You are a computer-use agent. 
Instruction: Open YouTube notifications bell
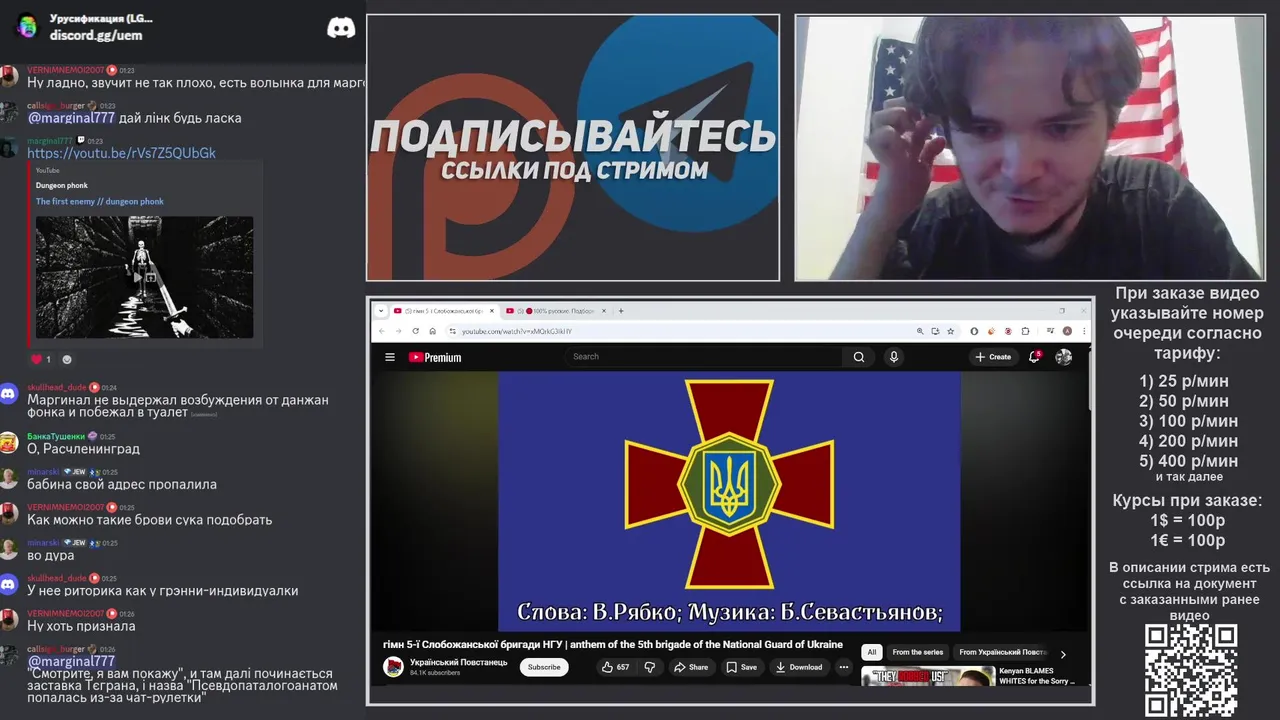click(1035, 357)
